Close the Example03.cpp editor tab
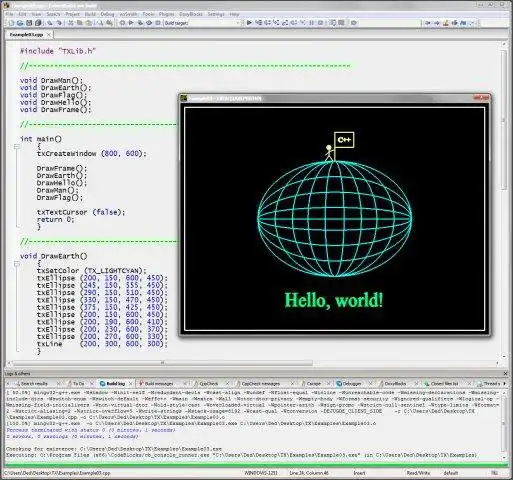The image size is (513, 480). click(49, 35)
